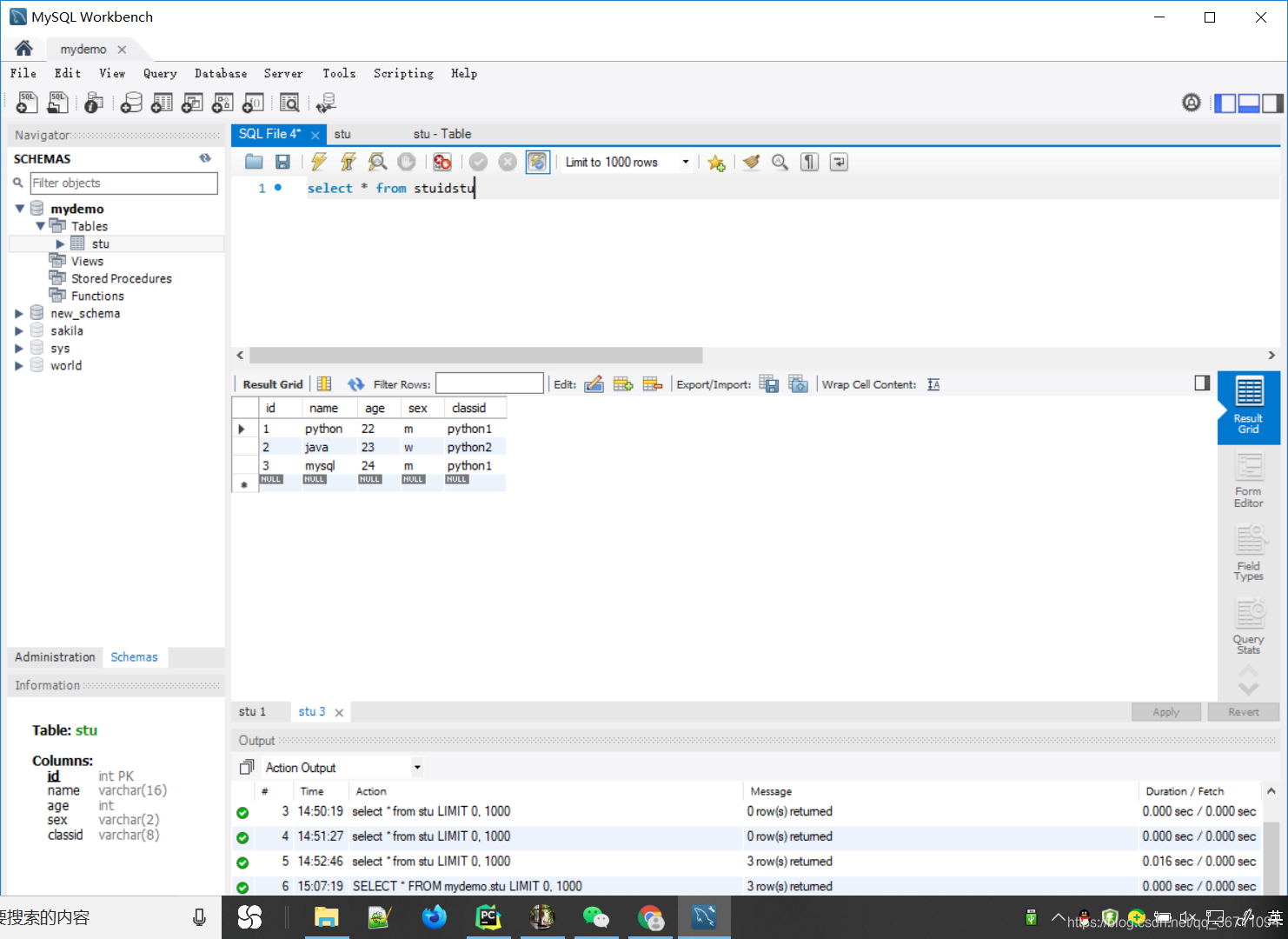
Task: Click the Revert button
Action: [x=1244, y=712]
